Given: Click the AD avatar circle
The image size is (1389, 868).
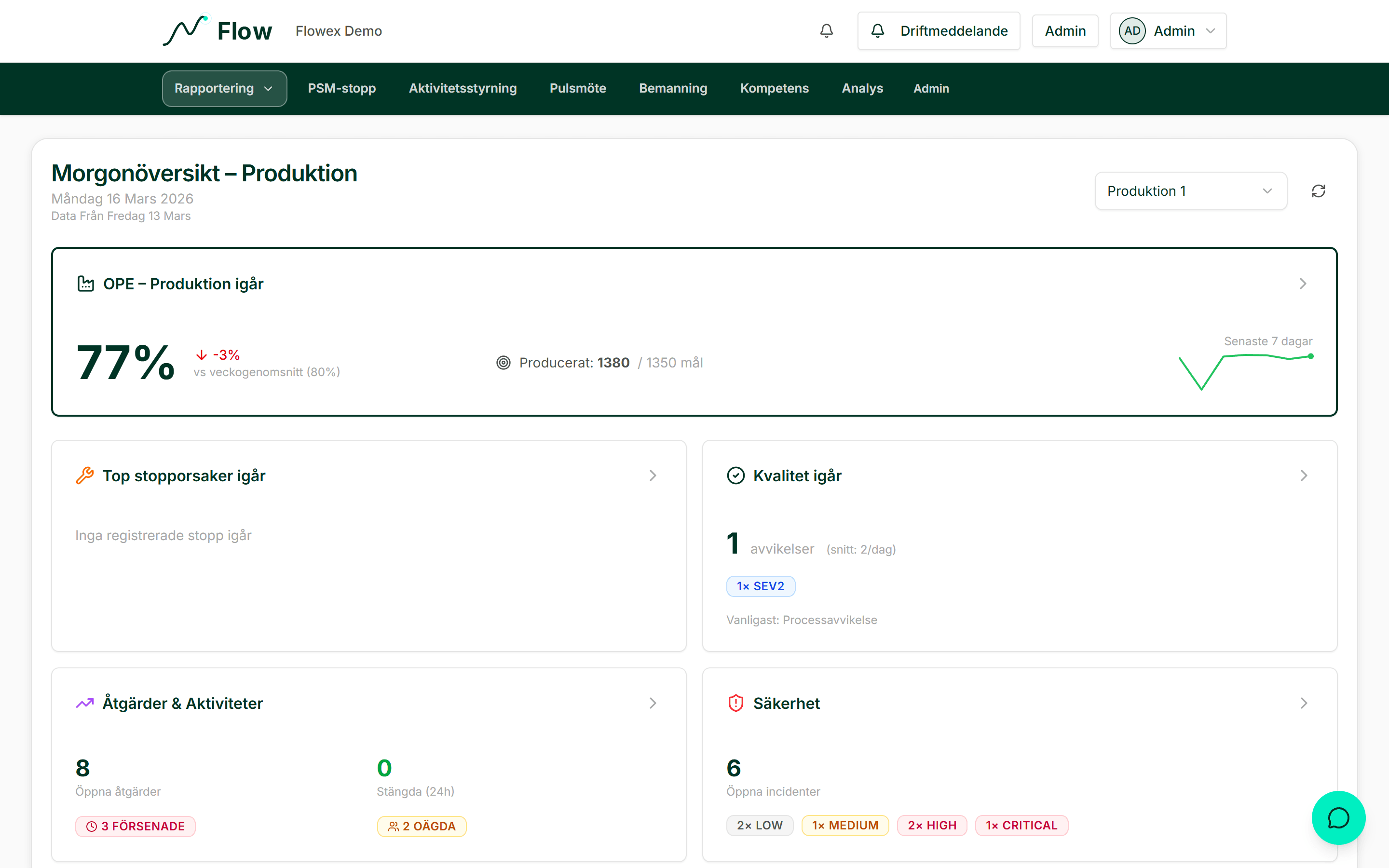Looking at the screenshot, I should 1132,31.
